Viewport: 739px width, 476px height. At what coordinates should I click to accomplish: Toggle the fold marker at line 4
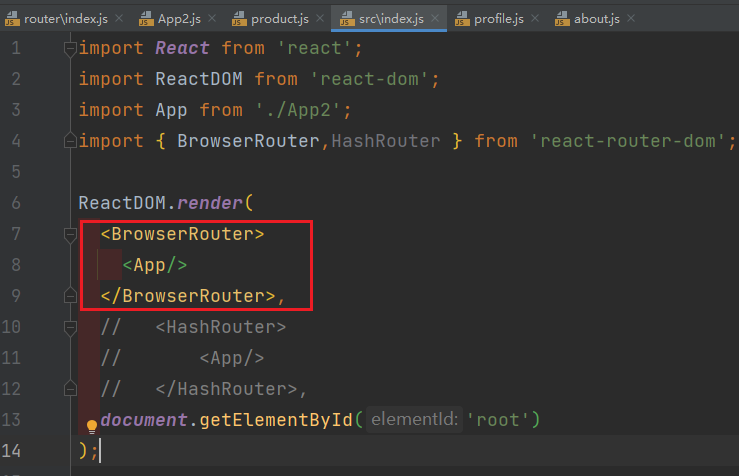click(x=70, y=140)
